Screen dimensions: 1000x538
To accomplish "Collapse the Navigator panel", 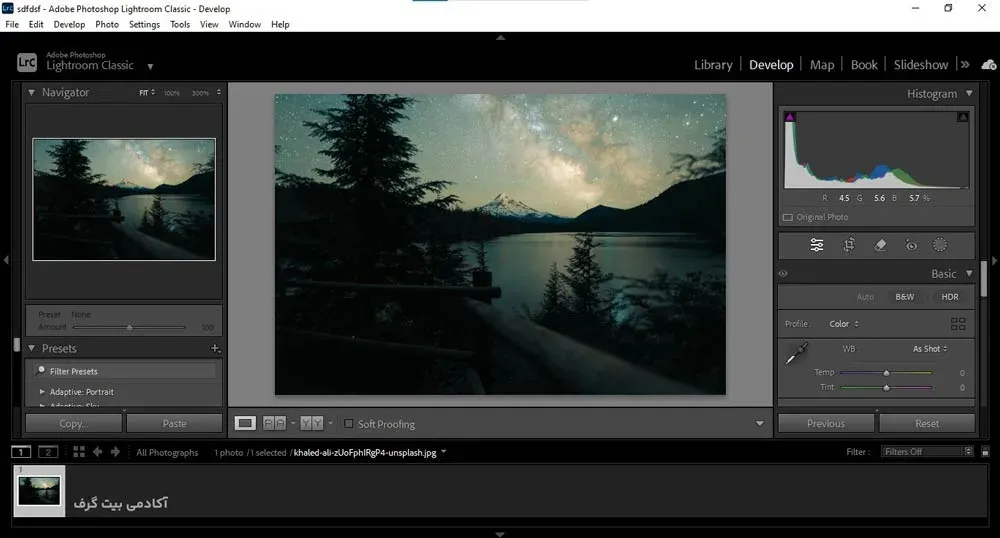I will [x=31, y=92].
